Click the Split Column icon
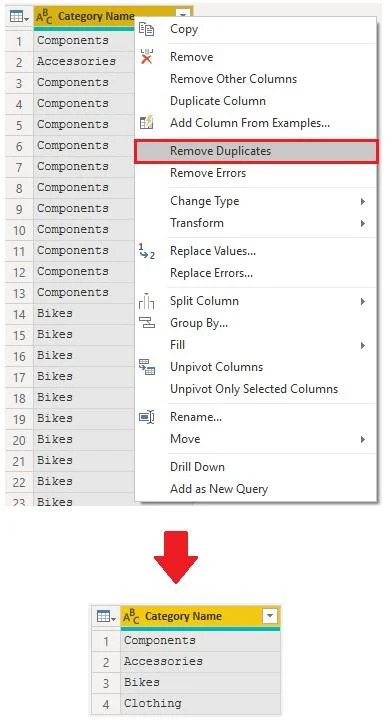 tap(146, 301)
